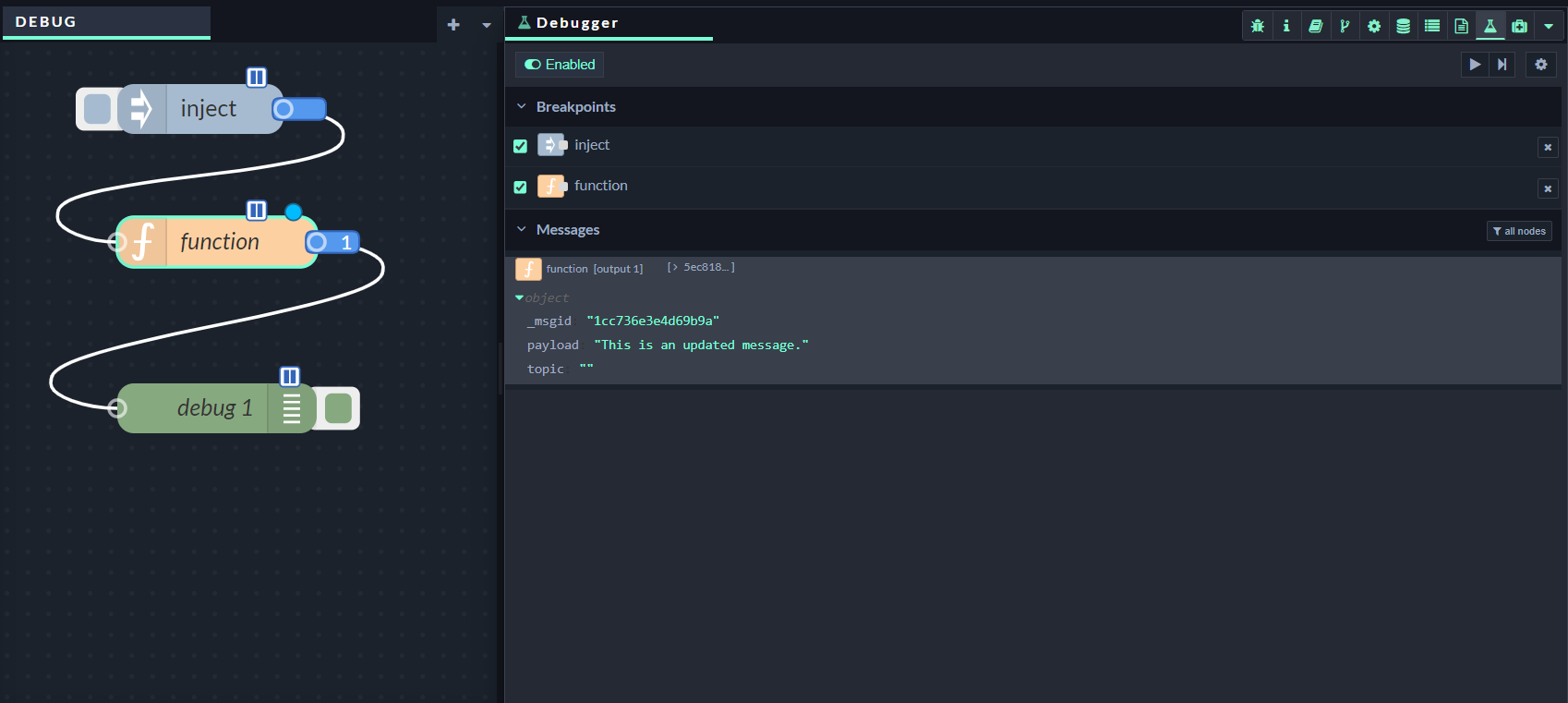Open the medical kit sidebar tab
This screenshot has height=703, width=1568.
pyautogui.click(x=1519, y=26)
